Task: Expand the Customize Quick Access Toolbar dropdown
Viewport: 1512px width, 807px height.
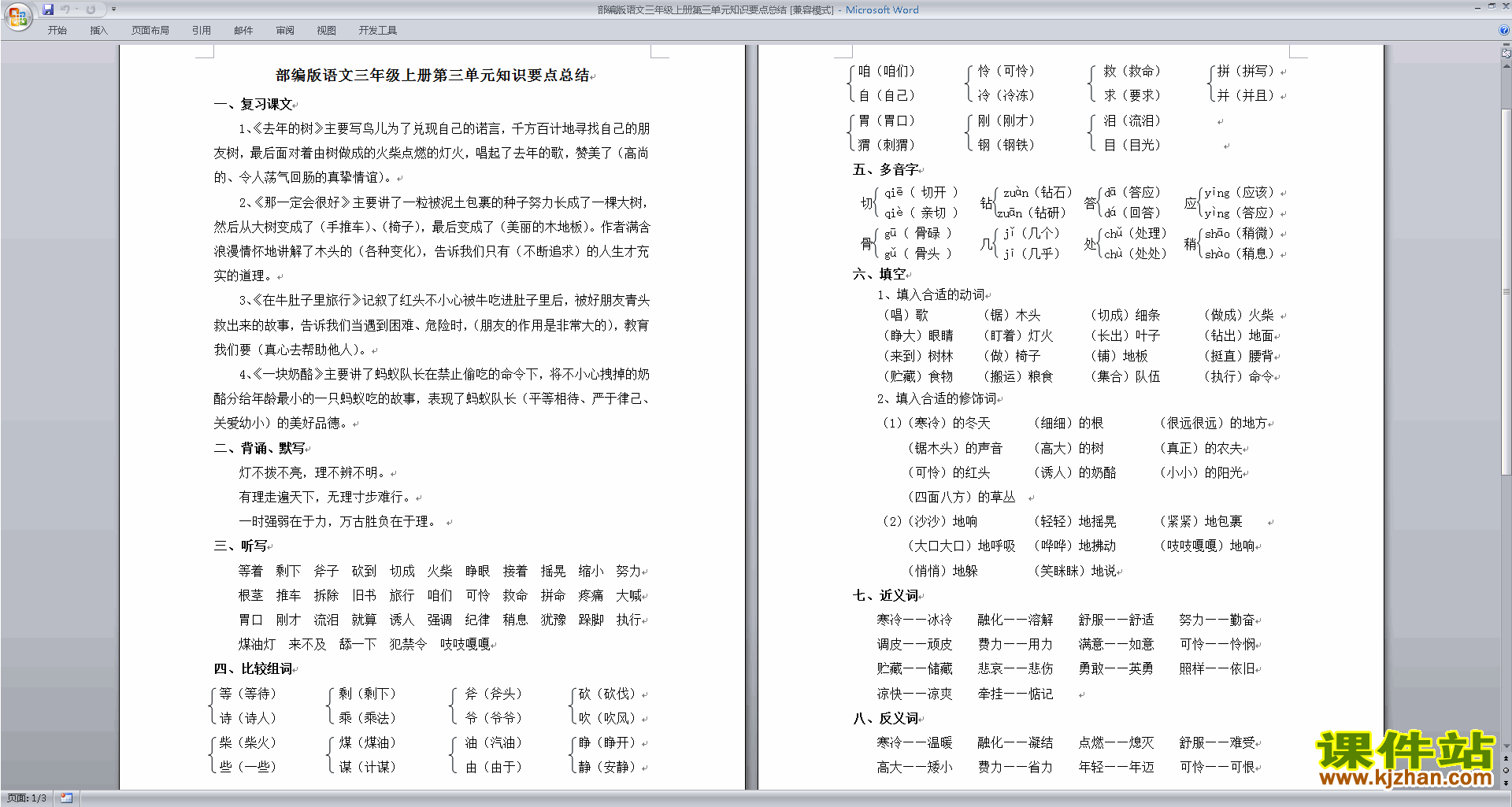Action: [x=113, y=9]
